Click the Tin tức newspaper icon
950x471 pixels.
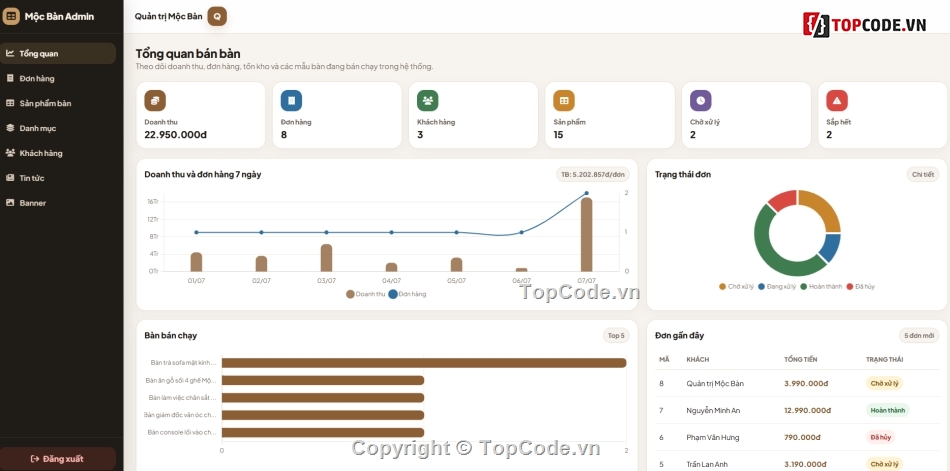10,178
